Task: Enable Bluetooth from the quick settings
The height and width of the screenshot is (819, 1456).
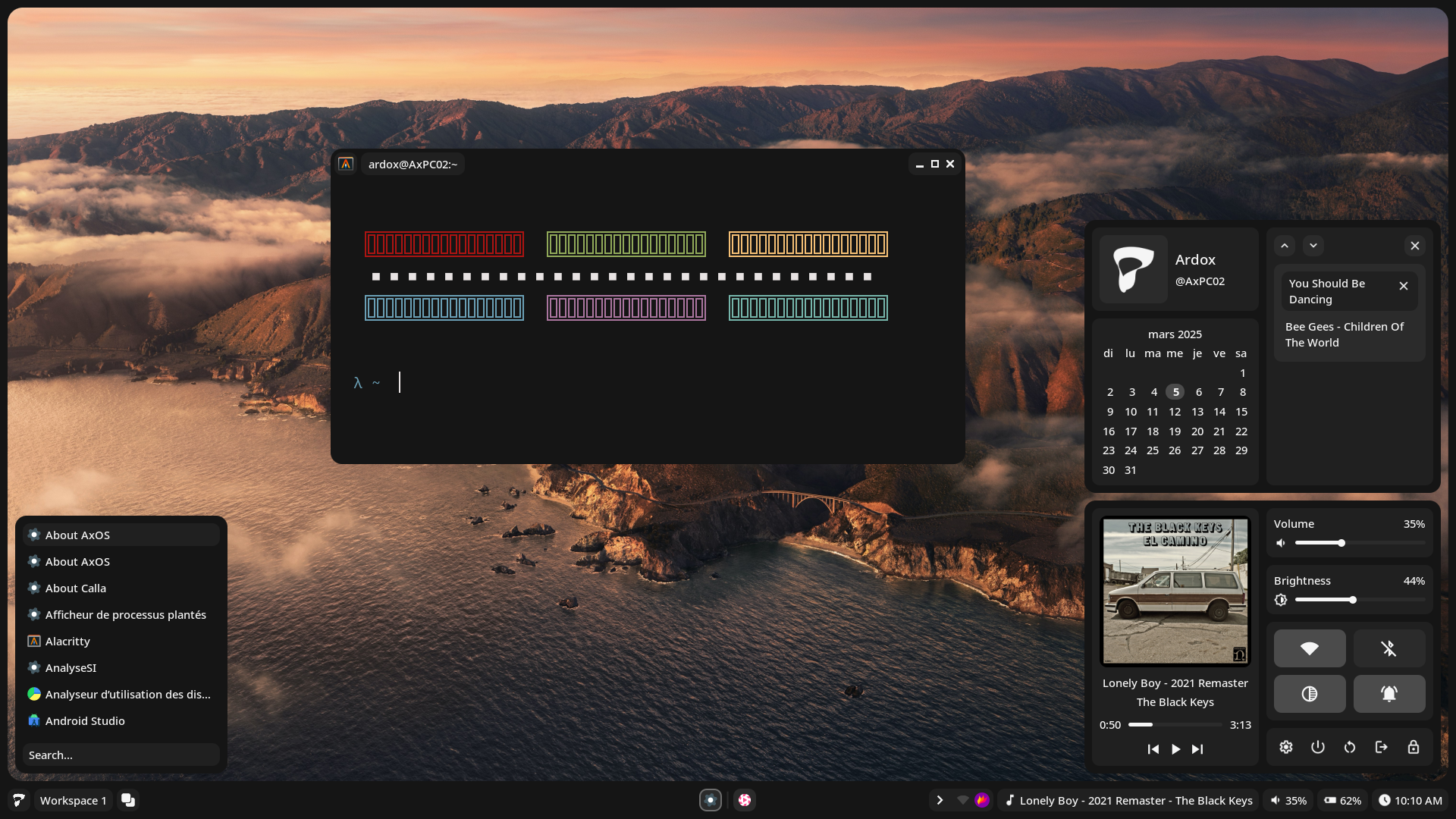Action: [x=1389, y=648]
